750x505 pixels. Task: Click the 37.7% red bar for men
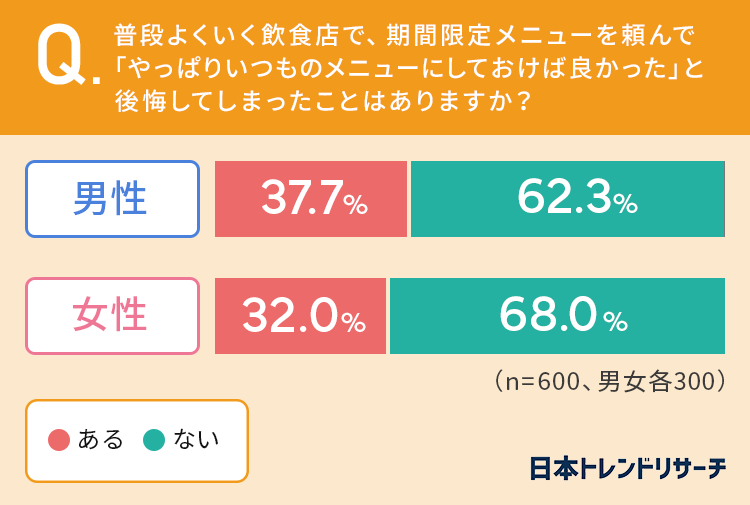[311, 199]
